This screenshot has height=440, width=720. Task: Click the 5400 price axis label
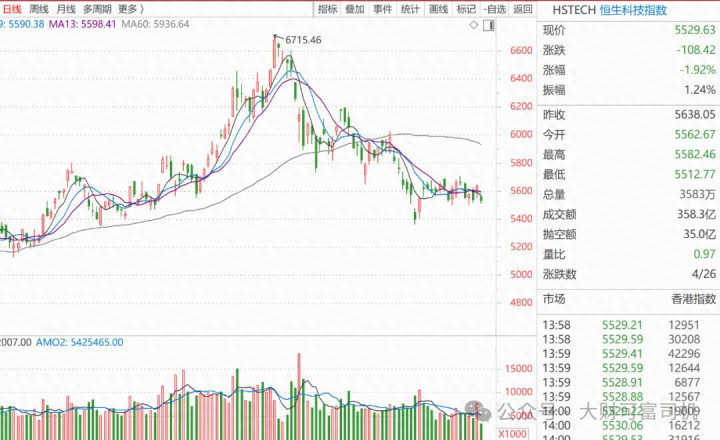coord(521,219)
